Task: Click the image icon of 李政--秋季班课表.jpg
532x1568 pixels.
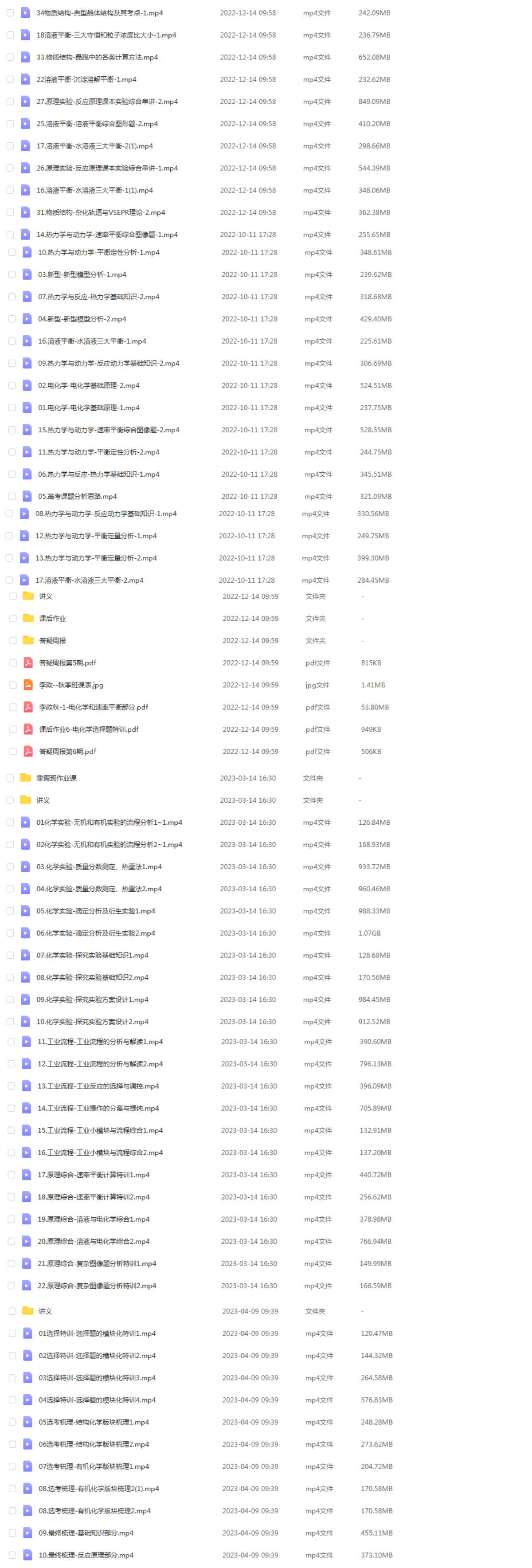Action: (x=28, y=685)
